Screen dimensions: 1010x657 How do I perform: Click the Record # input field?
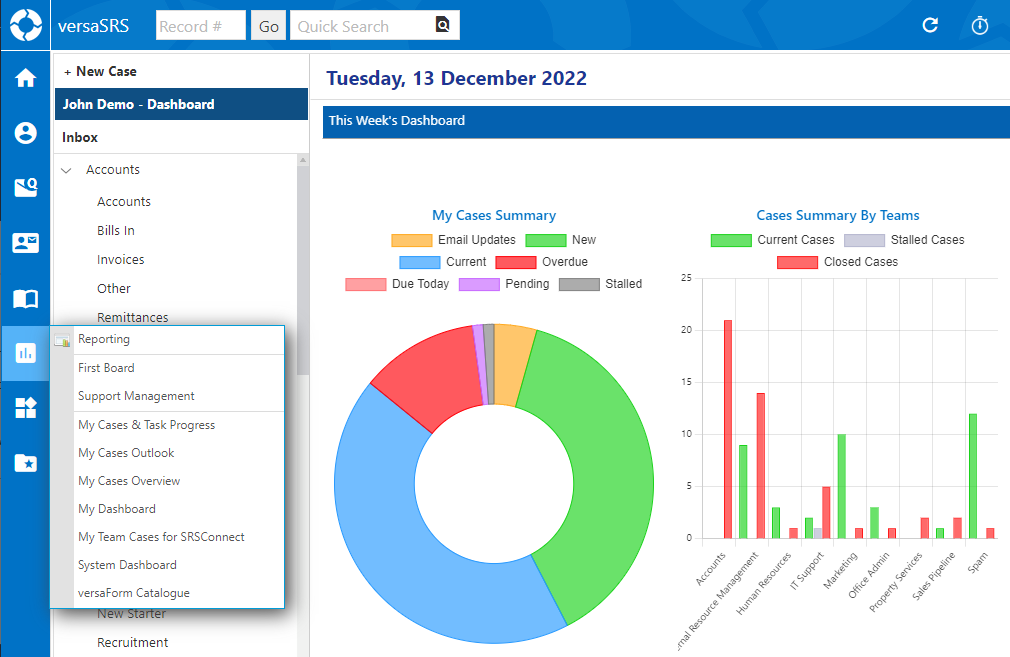200,26
